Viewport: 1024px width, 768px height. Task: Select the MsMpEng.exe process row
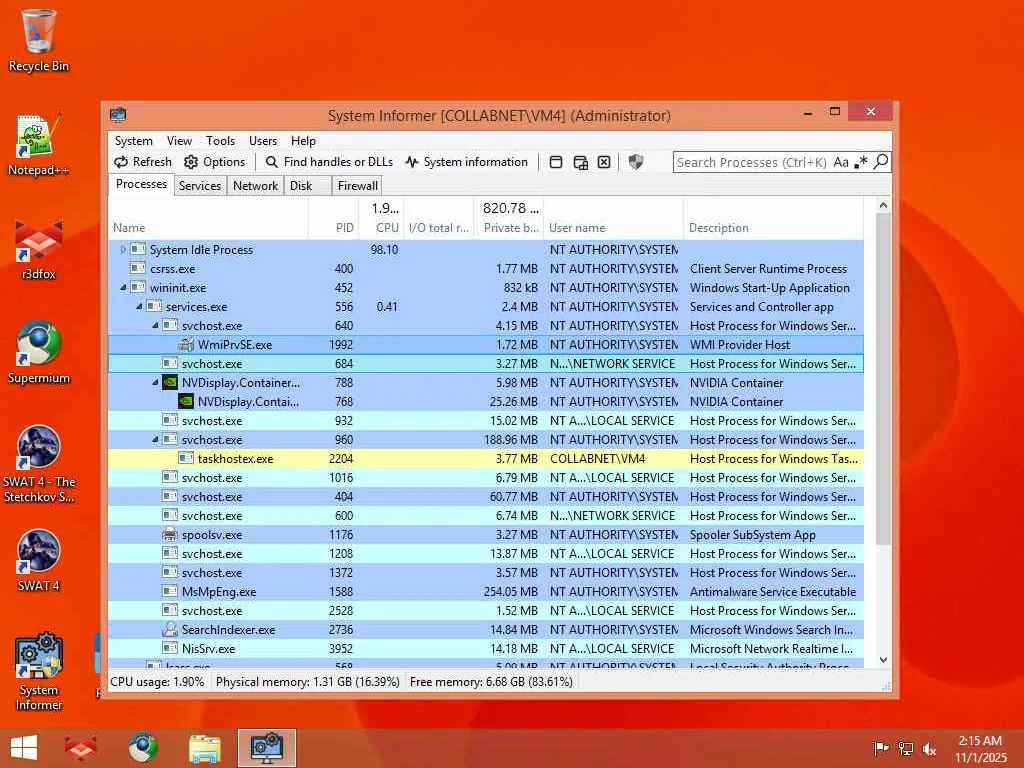(486, 592)
